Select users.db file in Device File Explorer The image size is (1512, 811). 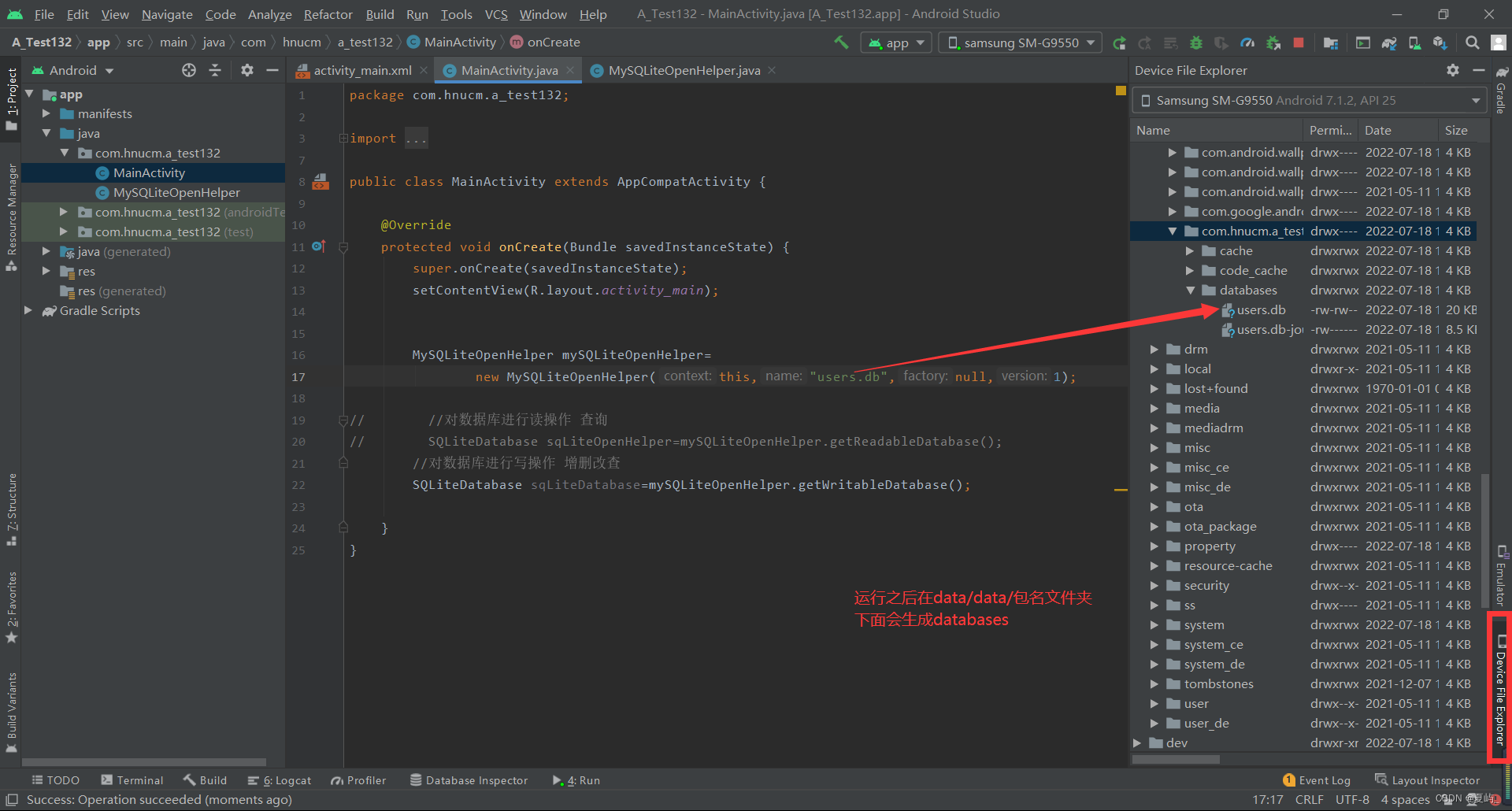pyautogui.click(x=1261, y=309)
